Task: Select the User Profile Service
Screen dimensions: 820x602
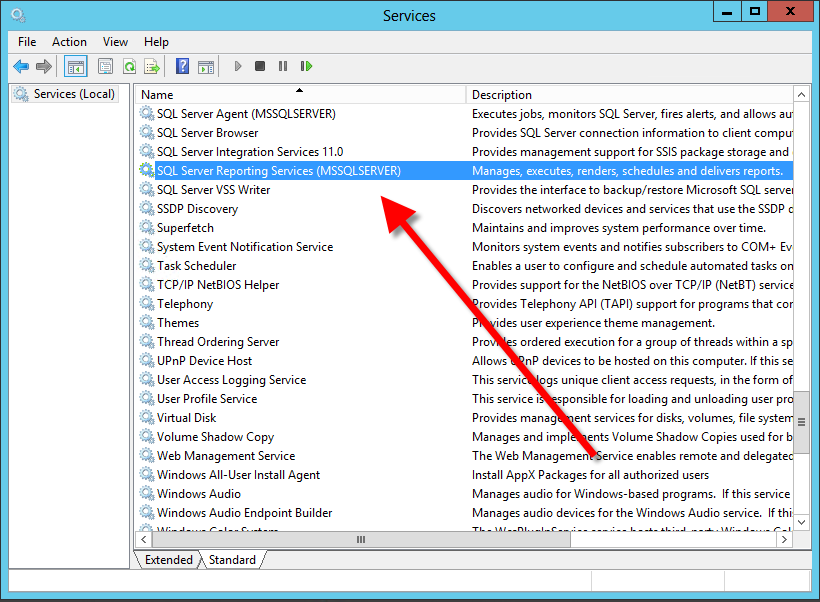Action: click(207, 399)
